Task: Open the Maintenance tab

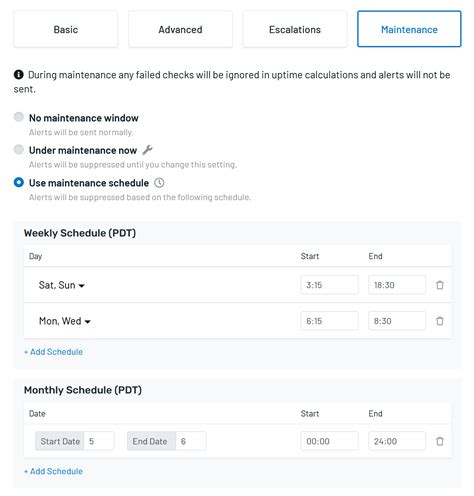Action: point(409,29)
